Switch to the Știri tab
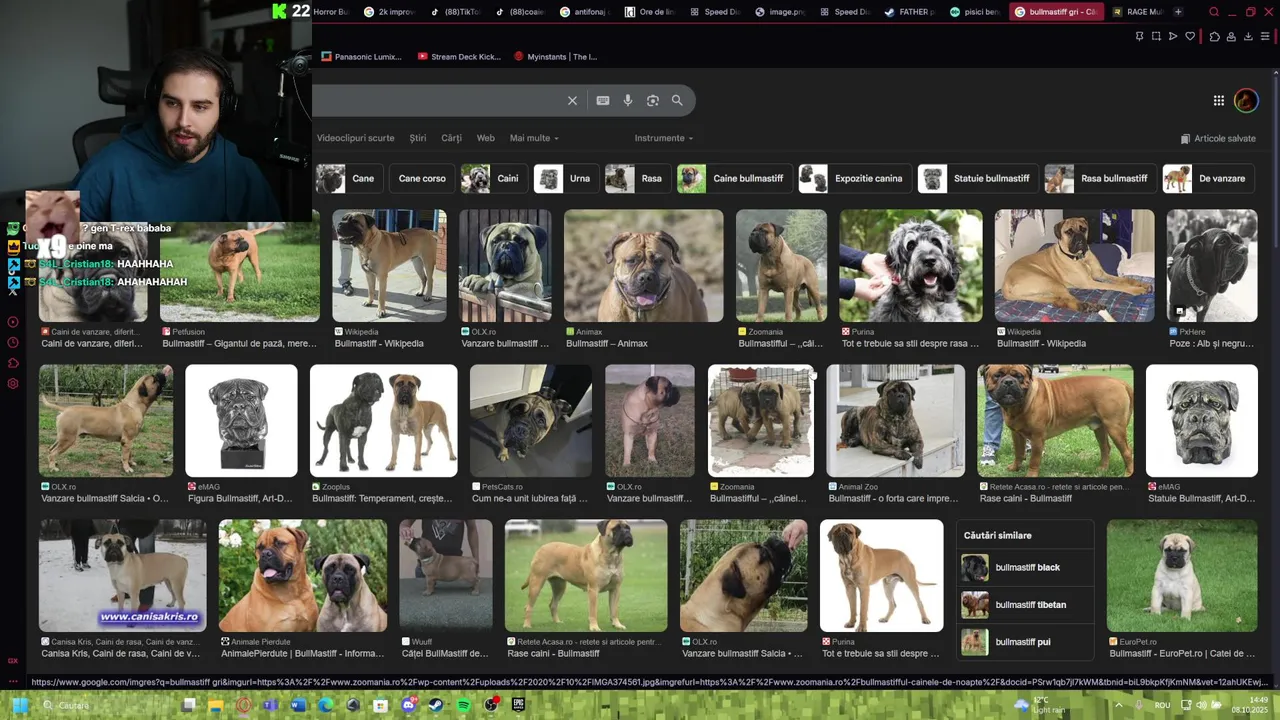Image resolution: width=1280 pixels, height=720 pixels. tap(418, 138)
